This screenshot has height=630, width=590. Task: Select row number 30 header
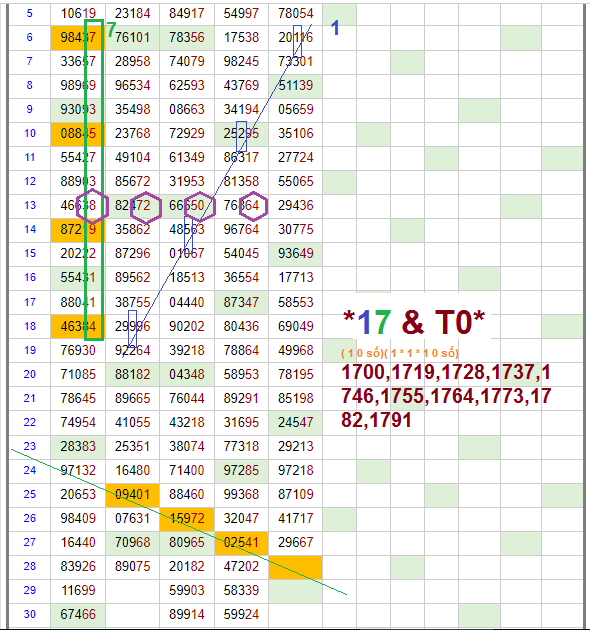pyautogui.click(x=30, y=614)
